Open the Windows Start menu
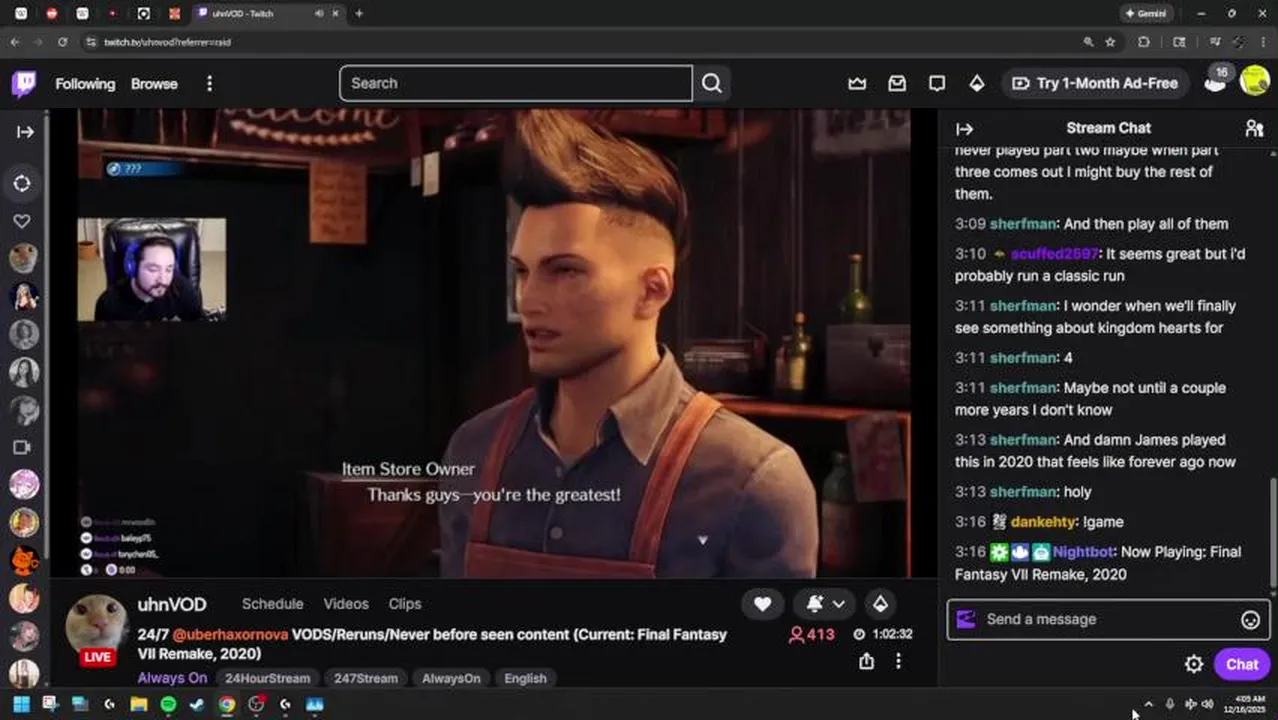Screen dimensions: 1278x720 click(21, 704)
